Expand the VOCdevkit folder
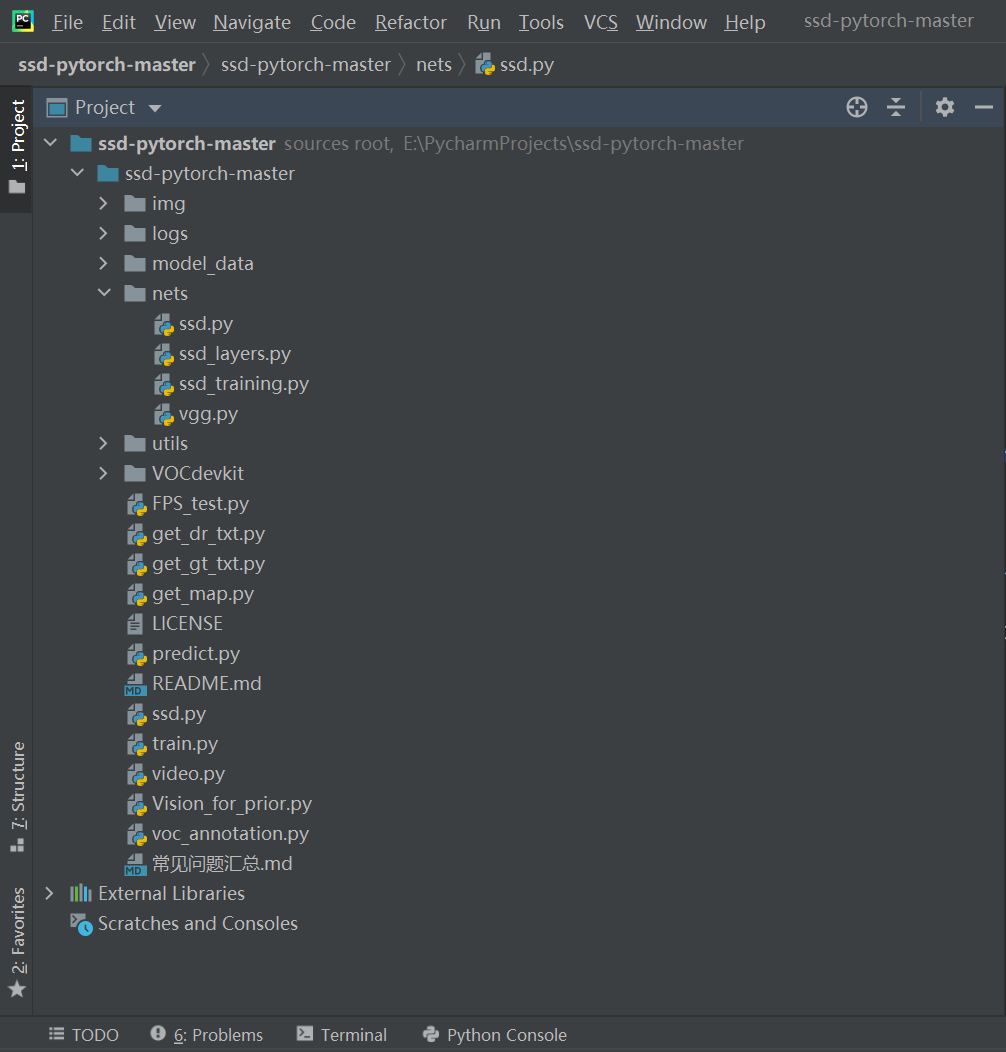This screenshot has width=1006, height=1052. (x=103, y=473)
